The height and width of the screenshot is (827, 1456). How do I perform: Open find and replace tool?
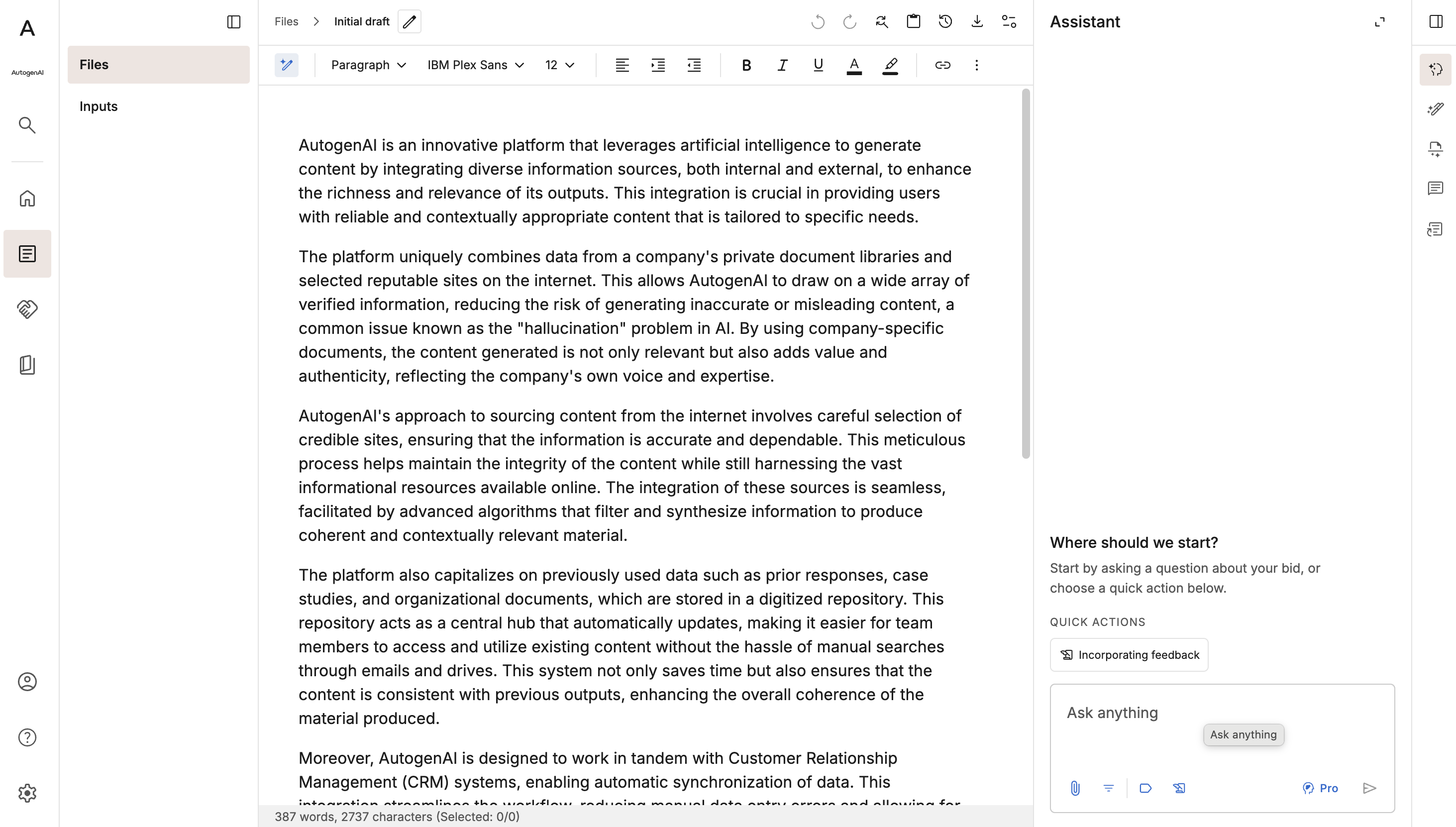click(881, 21)
